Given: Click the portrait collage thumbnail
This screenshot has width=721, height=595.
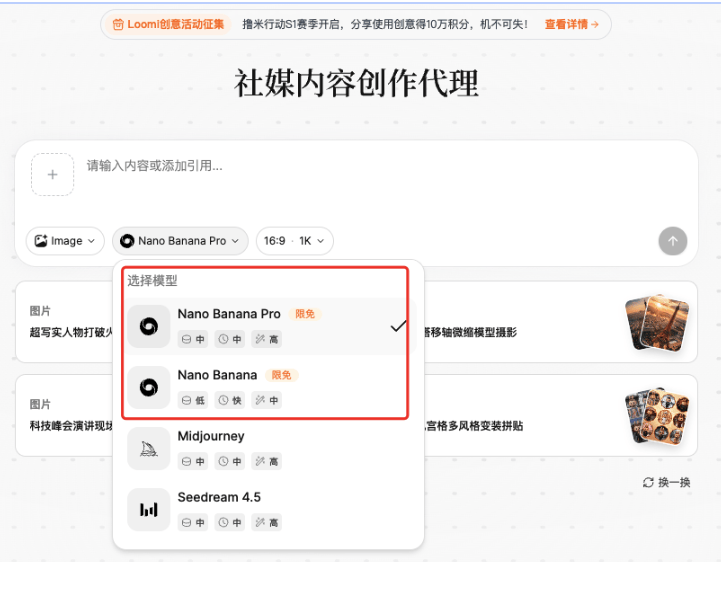Looking at the screenshot, I should tap(658, 416).
